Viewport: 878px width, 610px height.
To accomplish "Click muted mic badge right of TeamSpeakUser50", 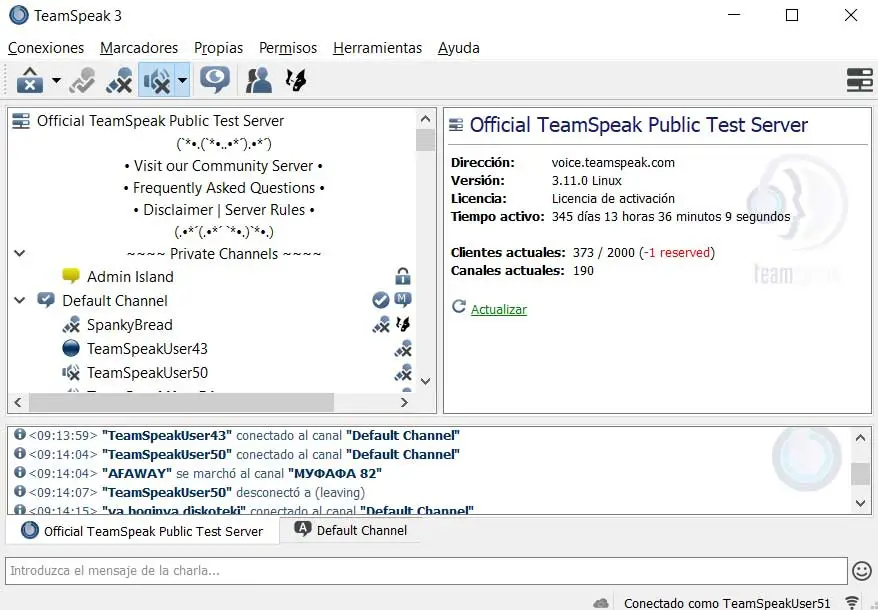I will [x=403, y=372].
